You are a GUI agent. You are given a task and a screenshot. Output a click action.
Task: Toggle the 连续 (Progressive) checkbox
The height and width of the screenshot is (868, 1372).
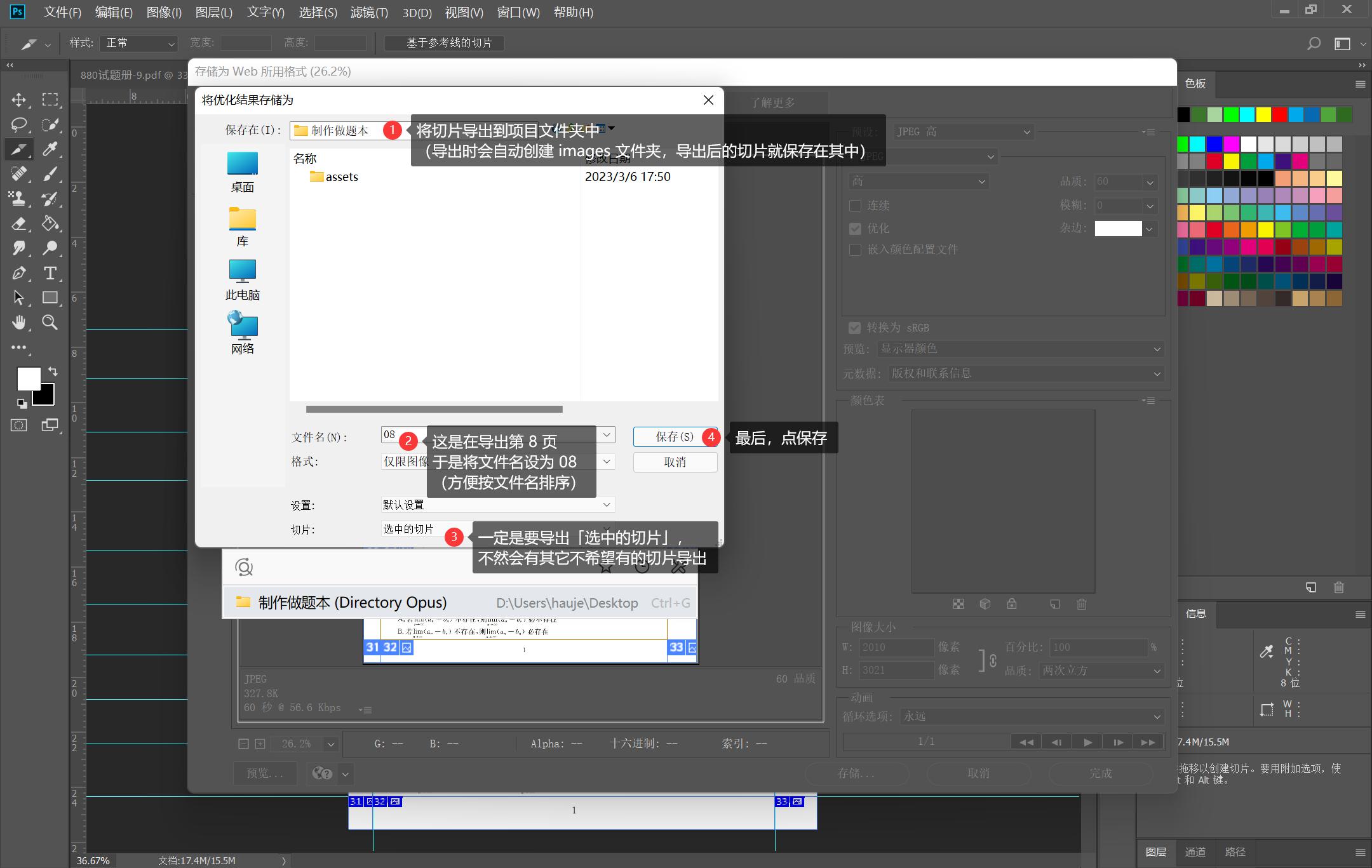[855, 206]
